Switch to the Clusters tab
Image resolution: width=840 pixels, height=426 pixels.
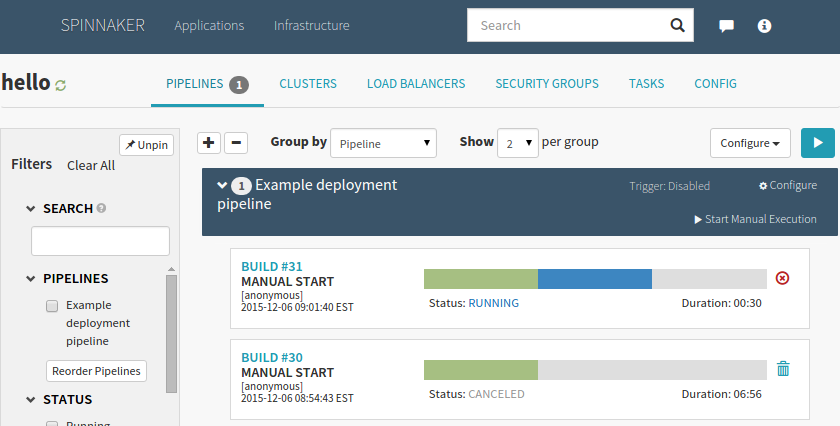coord(307,84)
